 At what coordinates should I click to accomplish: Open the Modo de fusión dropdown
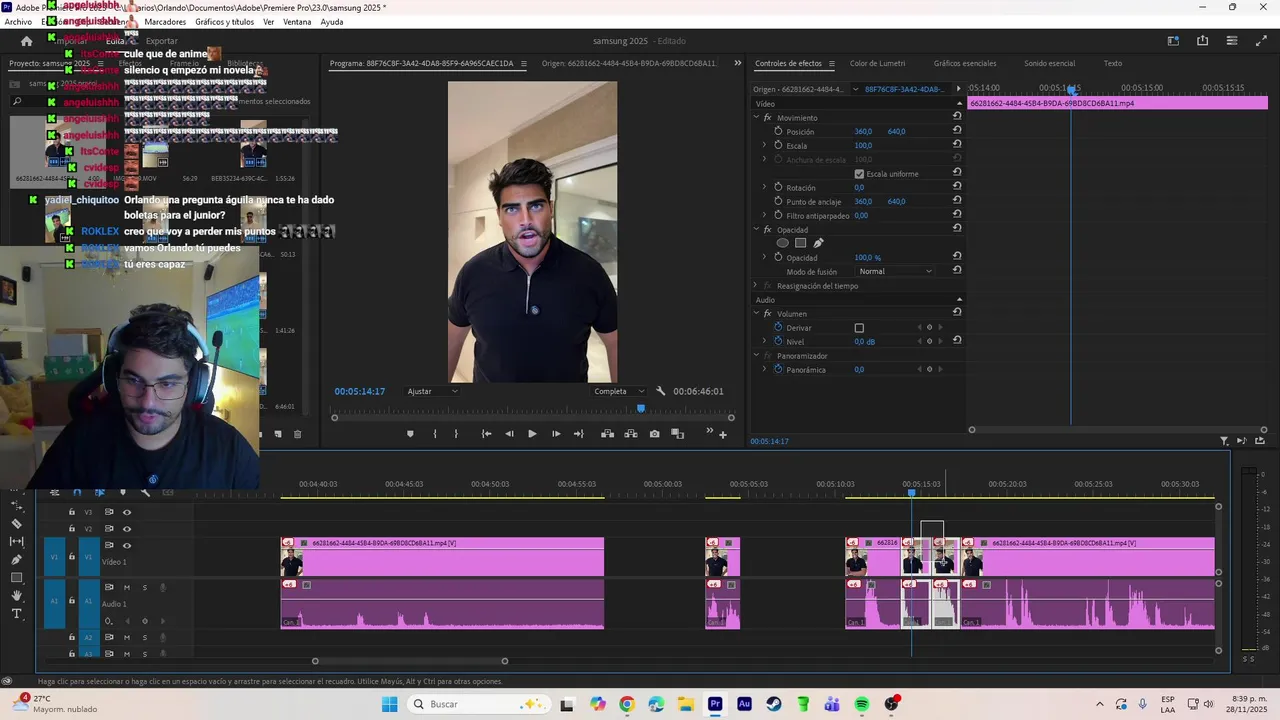(x=895, y=272)
